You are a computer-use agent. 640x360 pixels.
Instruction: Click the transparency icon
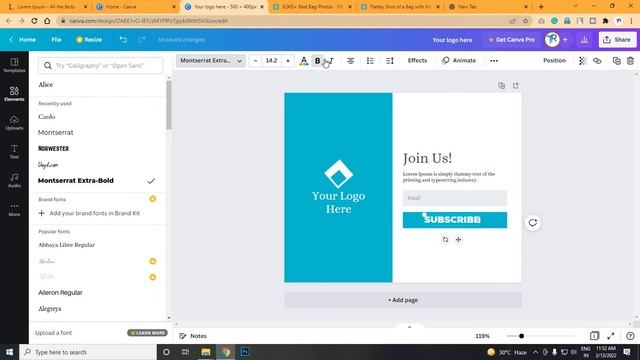[x=582, y=61]
